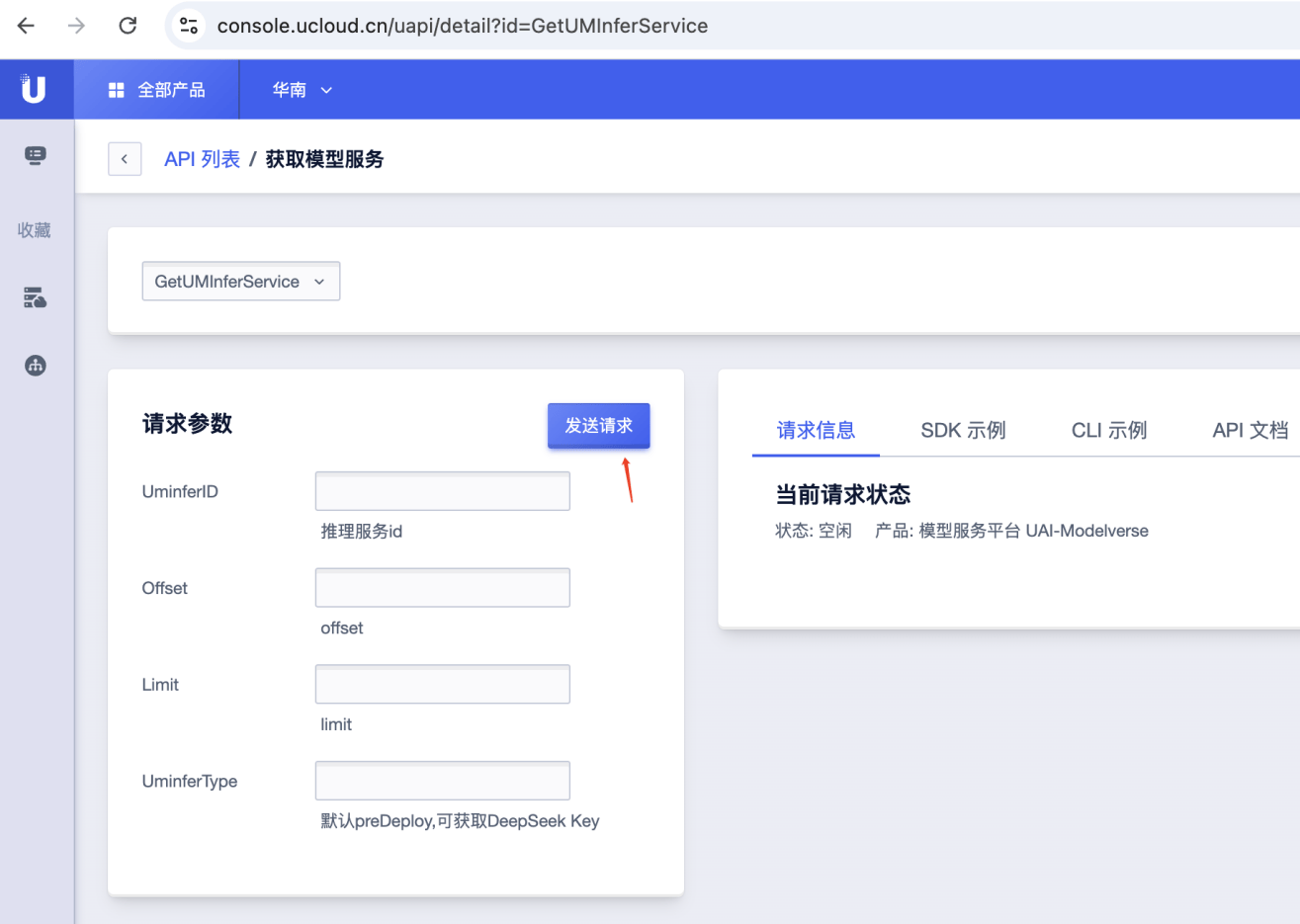1300x924 pixels.
Task: Click the 发送请求 send request button
Action: 598,425
